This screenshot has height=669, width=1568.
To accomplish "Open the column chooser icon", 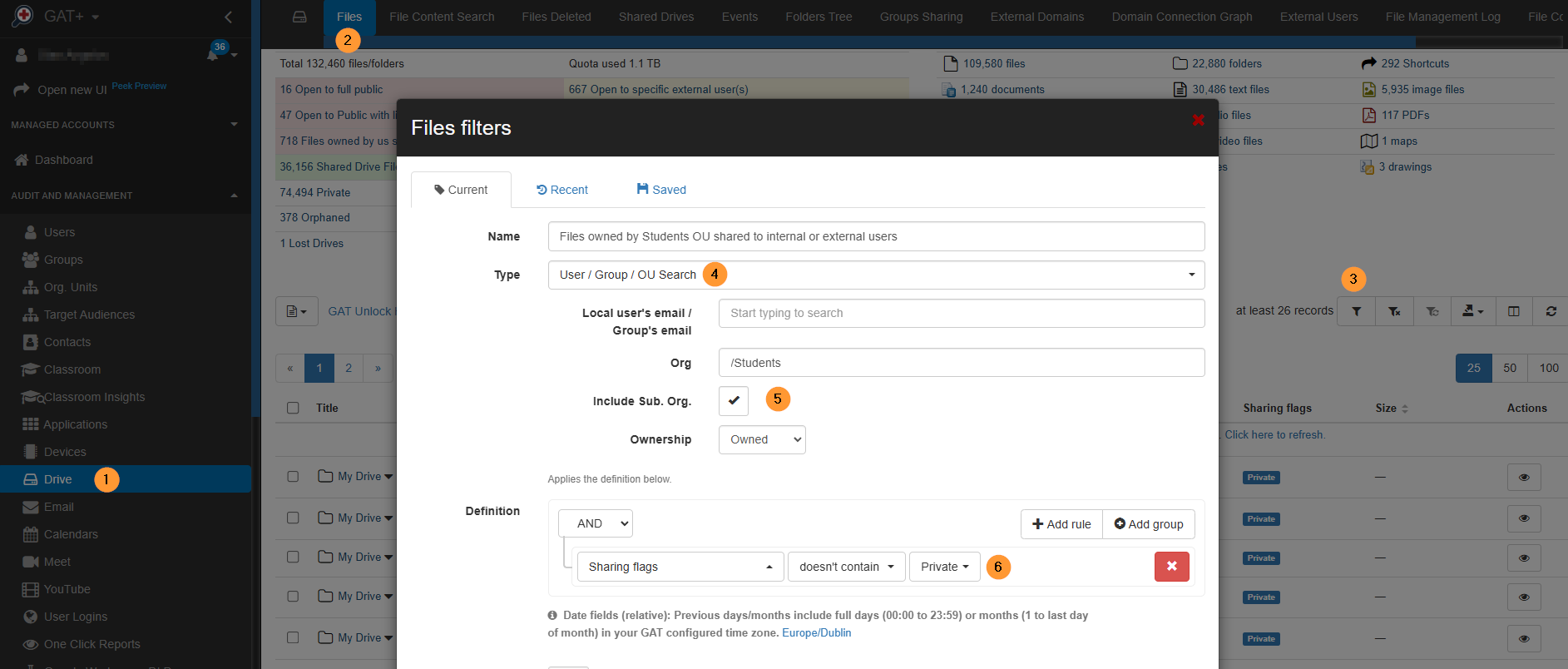I will [x=1514, y=311].
